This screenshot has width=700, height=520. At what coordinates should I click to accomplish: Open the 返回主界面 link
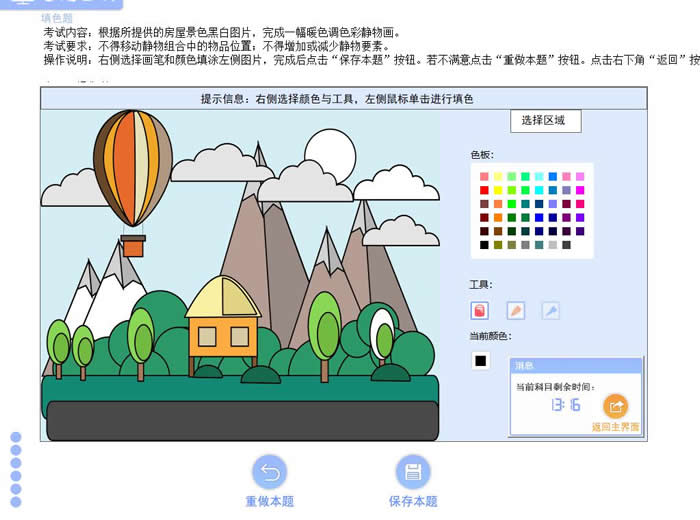tap(615, 427)
